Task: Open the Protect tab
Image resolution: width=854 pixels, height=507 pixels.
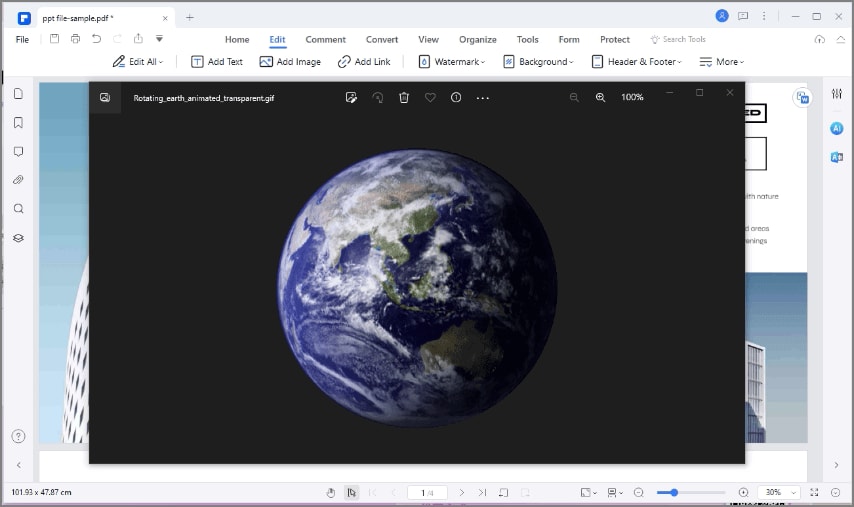Action: point(614,39)
